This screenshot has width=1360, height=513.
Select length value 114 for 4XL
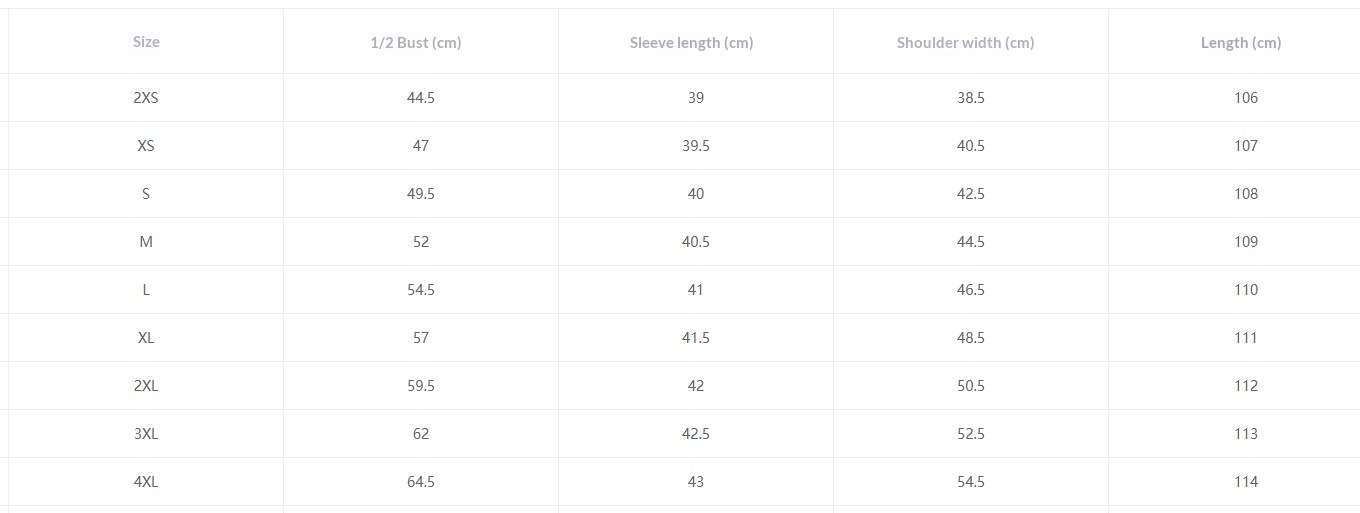point(1246,482)
